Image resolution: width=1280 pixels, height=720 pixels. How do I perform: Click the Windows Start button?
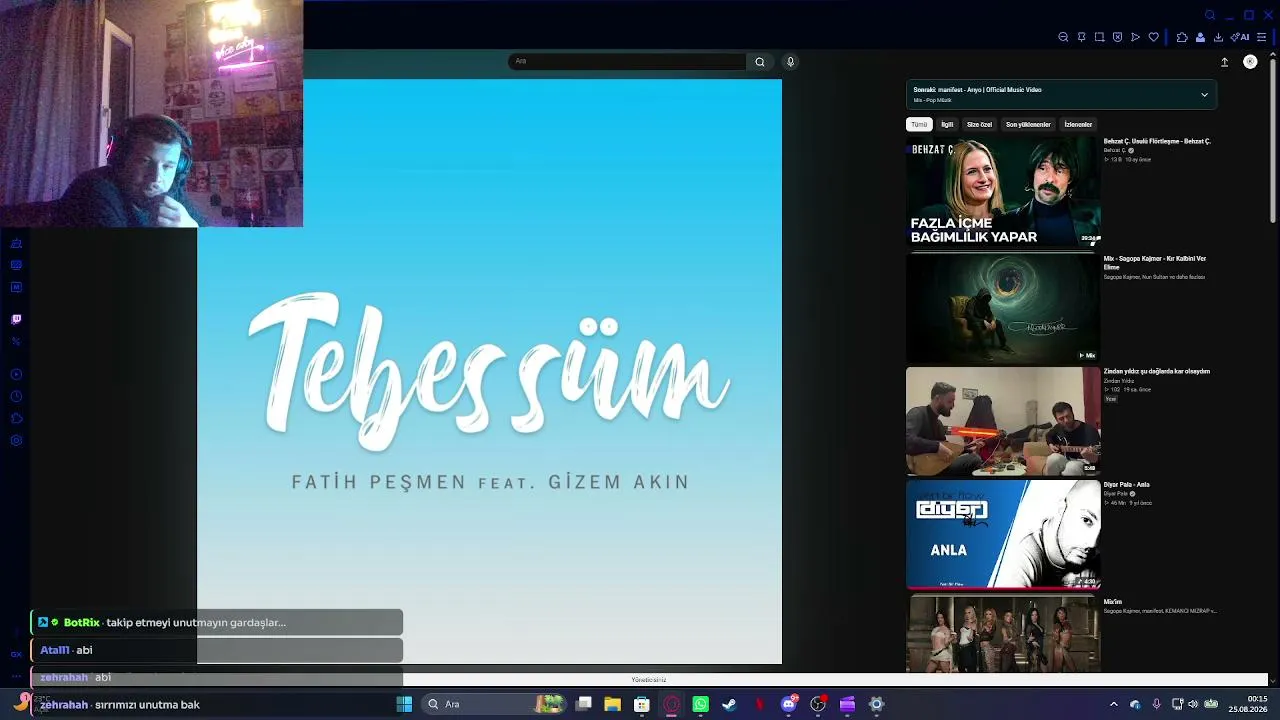[x=404, y=704]
